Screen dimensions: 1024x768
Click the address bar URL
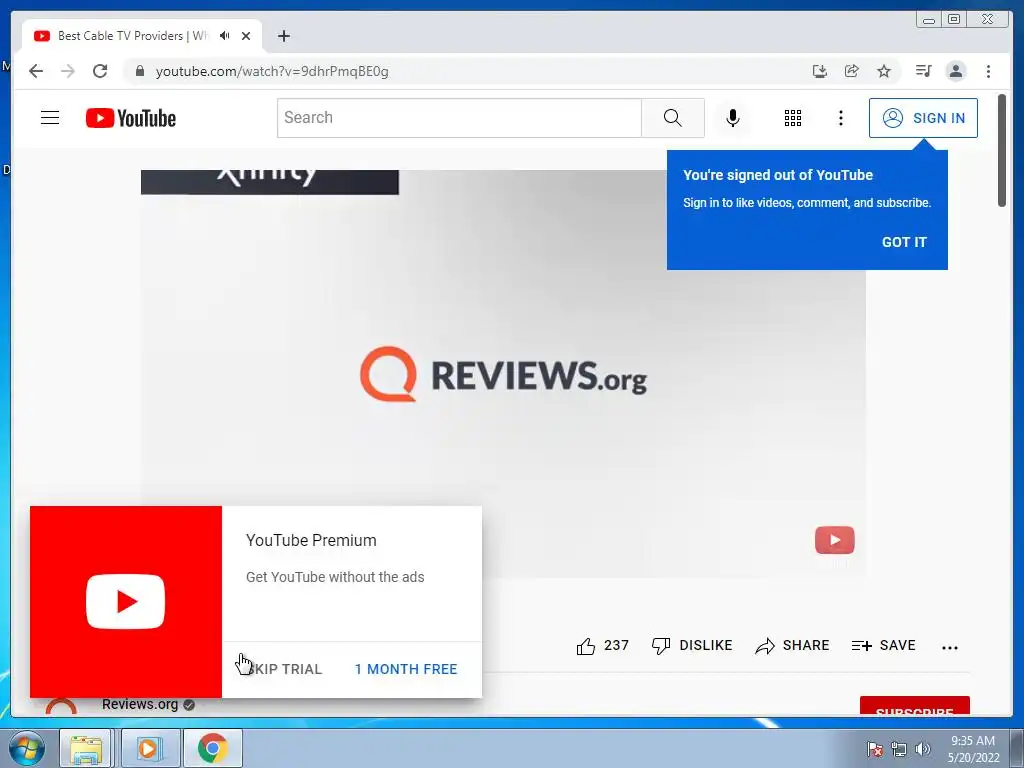coord(272,71)
